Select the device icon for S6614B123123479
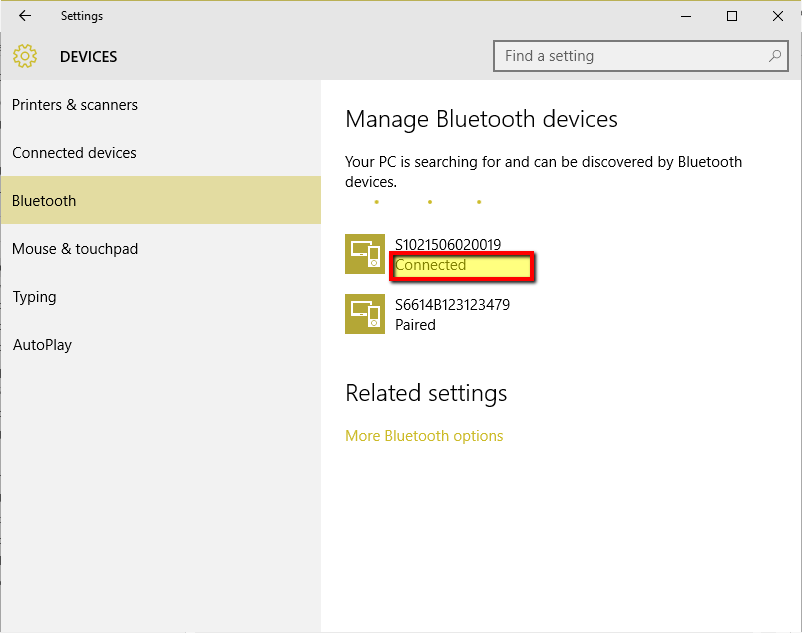Viewport: 802px width, 633px height. pos(365,314)
